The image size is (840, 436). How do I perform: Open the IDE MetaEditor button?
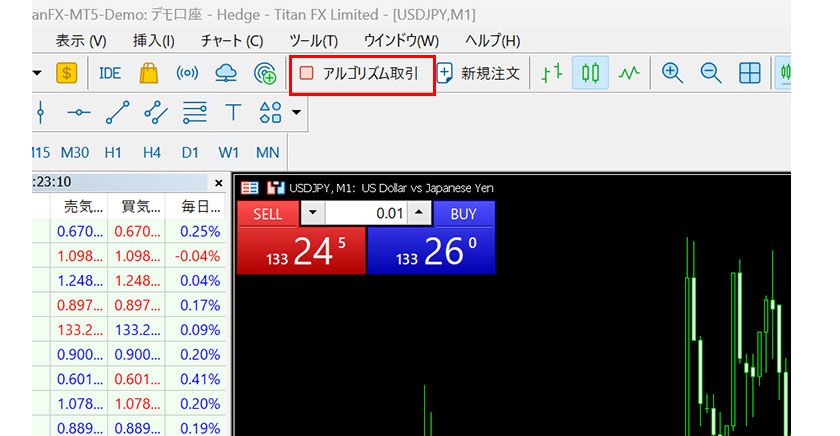[110, 73]
